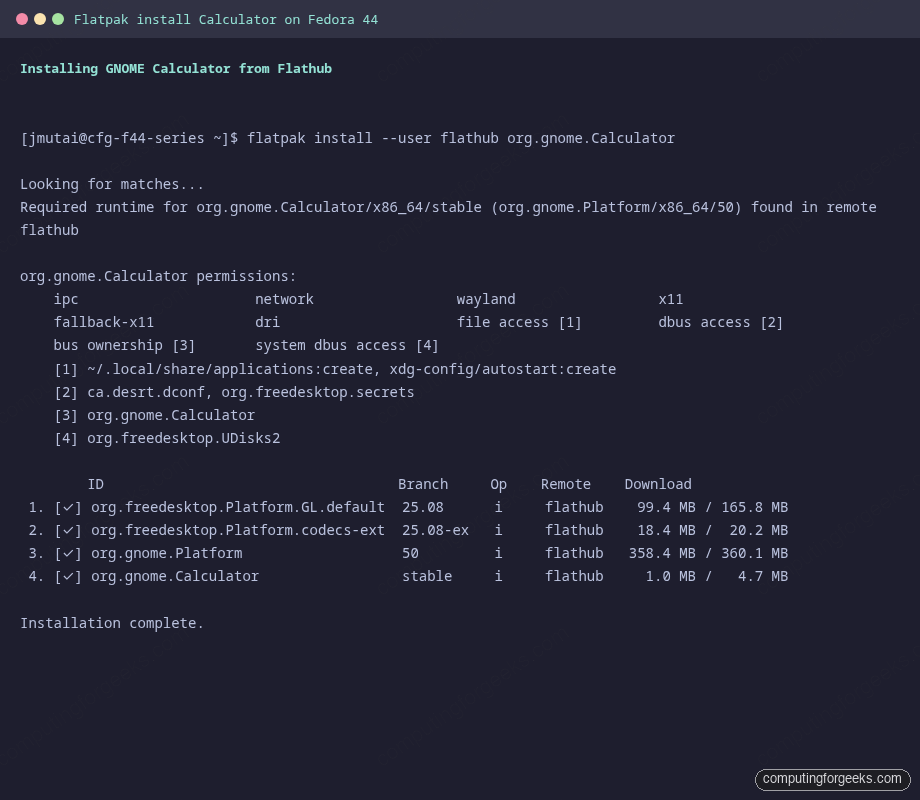
Task: Click 'system dbus access [4]' permission
Action: point(347,345)
